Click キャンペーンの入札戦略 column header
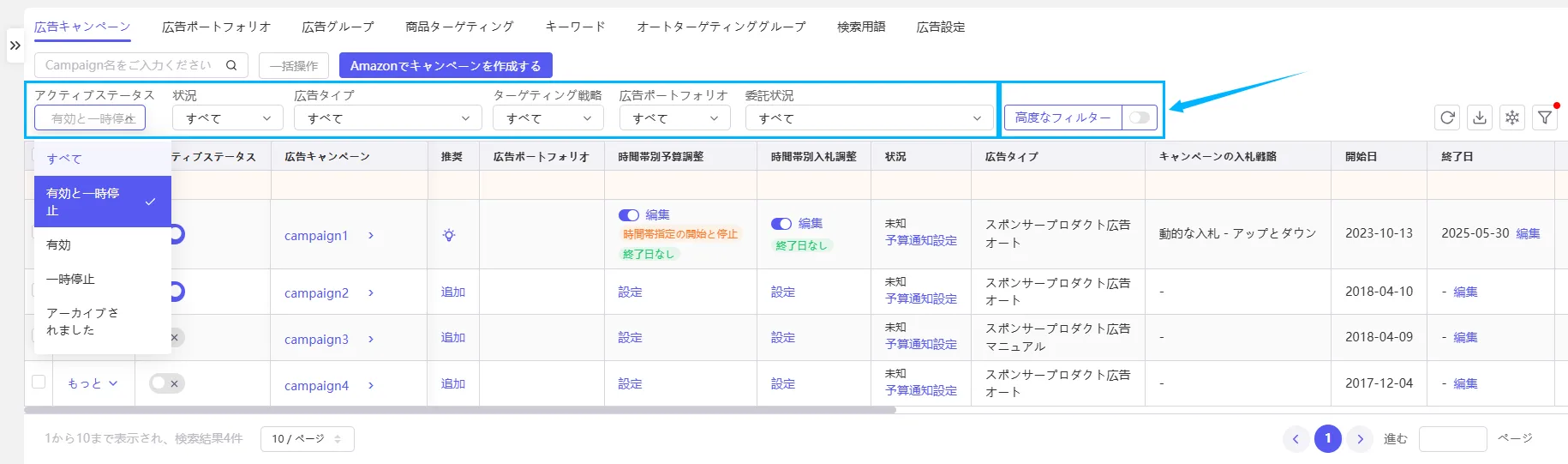The height and width of the screenshot is (464, 1568). click(x=1218, y=156)
